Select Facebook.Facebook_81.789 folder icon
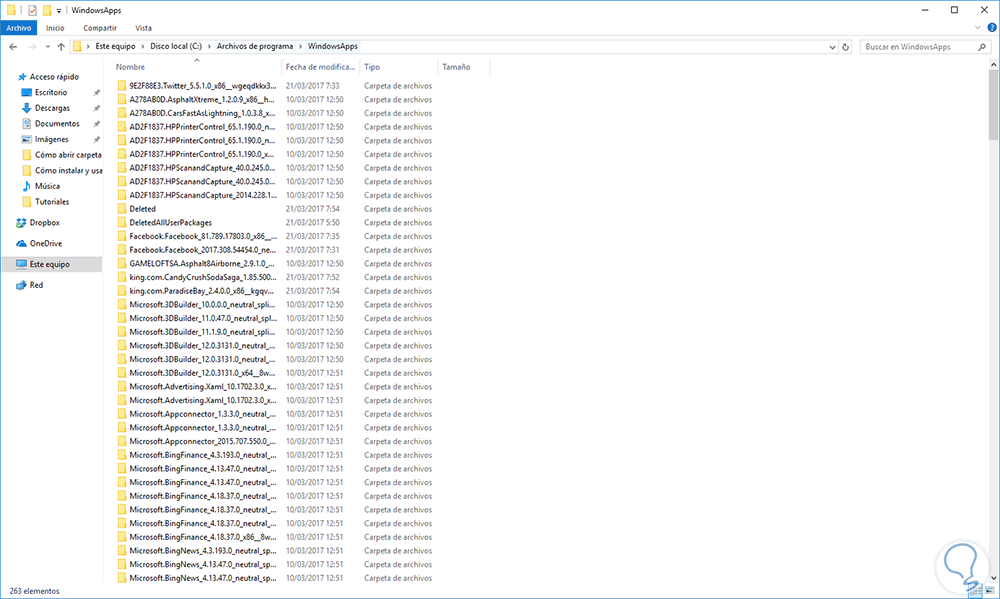Viewport: 1000px width, 599px height. pyautogui.click(x=121, y=236)
